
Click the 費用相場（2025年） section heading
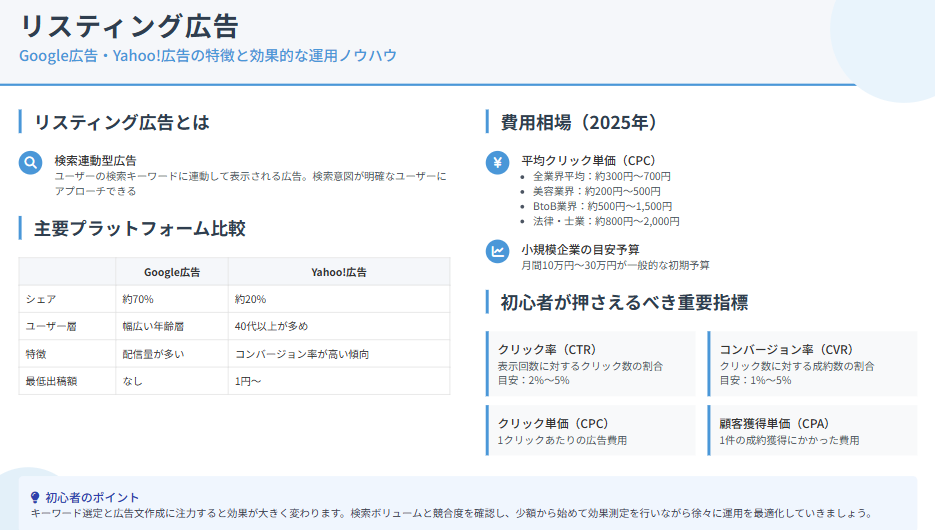coord(578,122)
